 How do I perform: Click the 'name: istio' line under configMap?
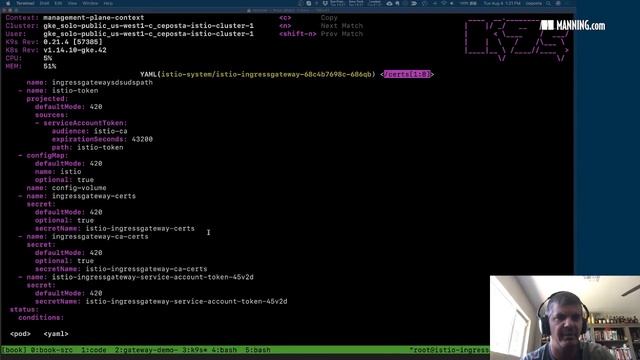click(58, 172)
